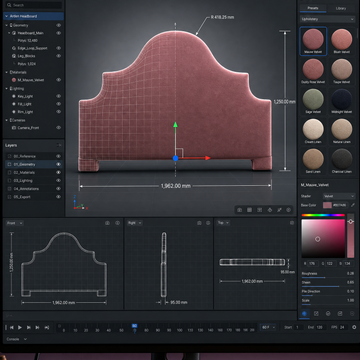360x360 pixels.
Task: Adjust the Roughness slider
Action: point(328,277)
